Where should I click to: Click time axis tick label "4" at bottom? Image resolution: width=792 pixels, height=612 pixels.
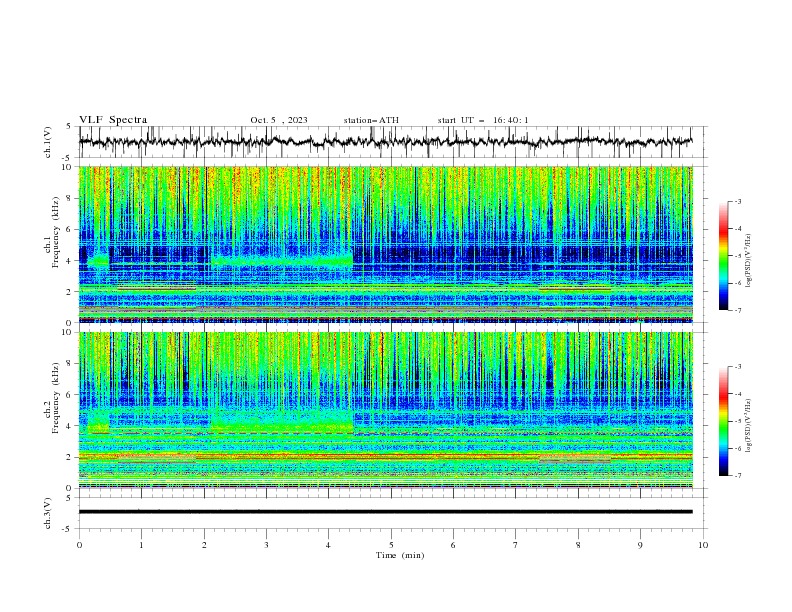click(328, 545)
